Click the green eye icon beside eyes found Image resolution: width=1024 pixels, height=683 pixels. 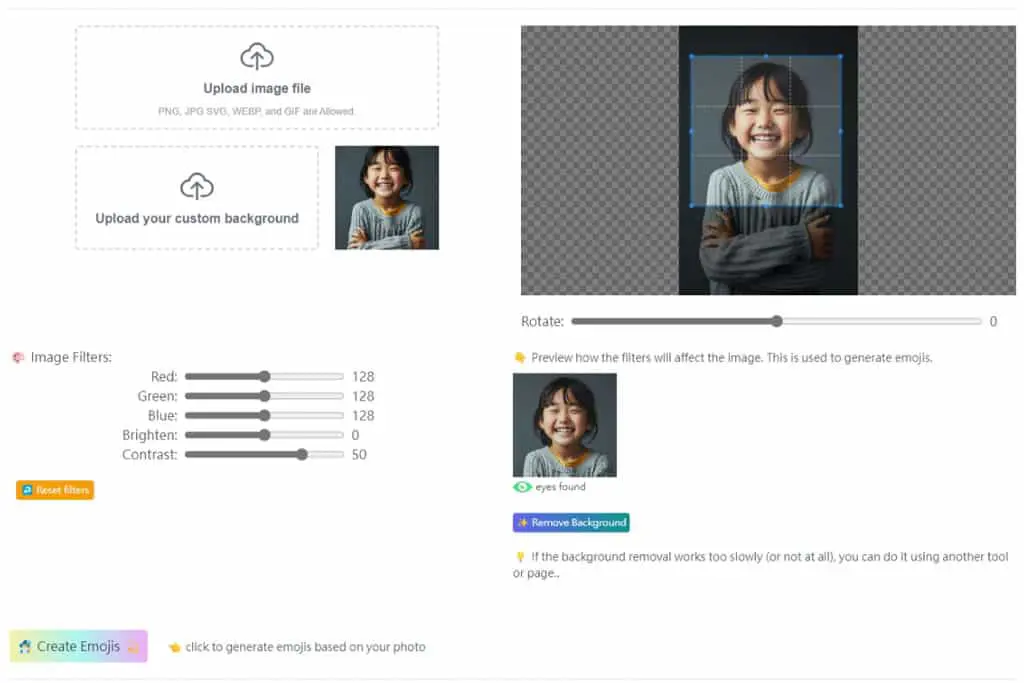[x=522, y=487]
